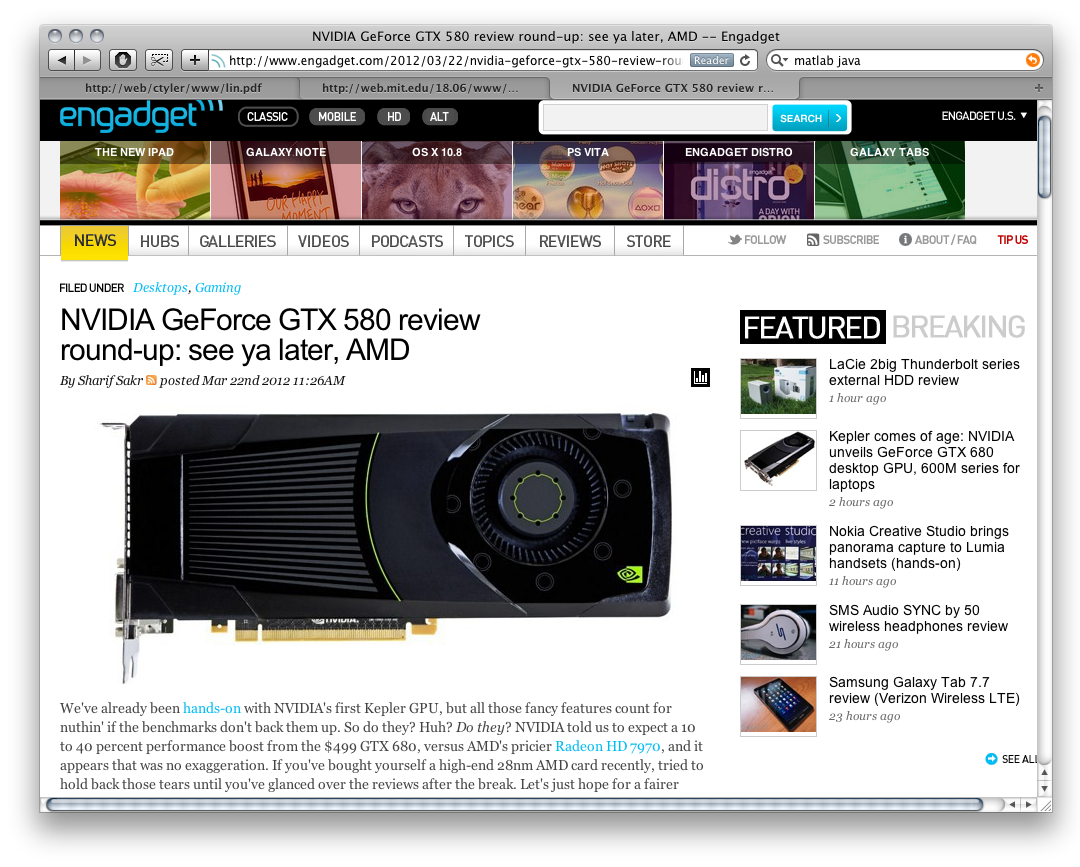Click the Engadget site search field
The height and width of the screenshot is (867, 1080).
[655, 118]
